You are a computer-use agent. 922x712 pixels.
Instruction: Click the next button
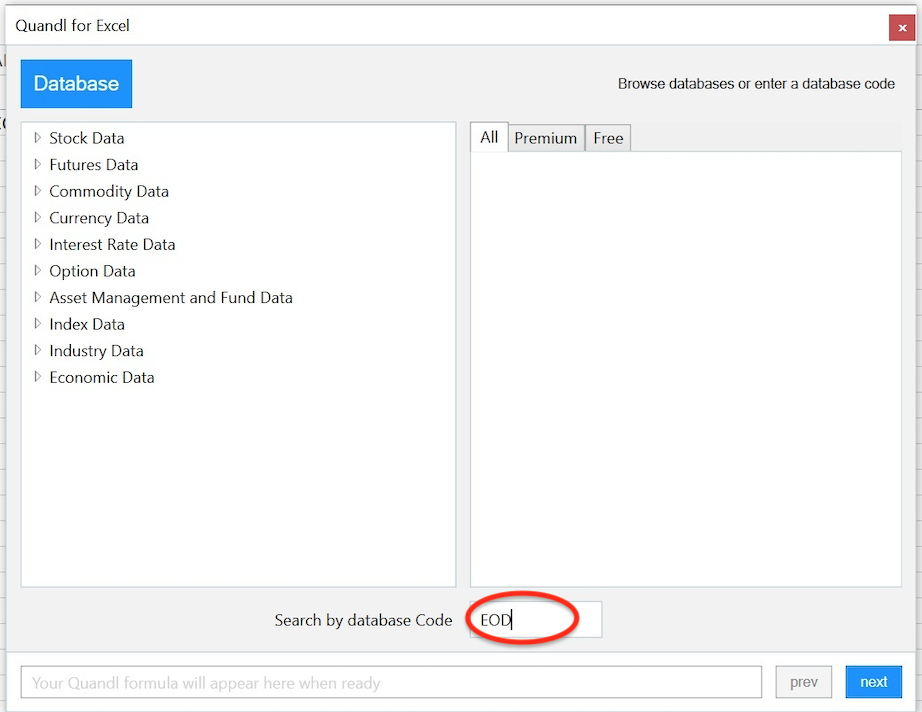pos(873,682)
